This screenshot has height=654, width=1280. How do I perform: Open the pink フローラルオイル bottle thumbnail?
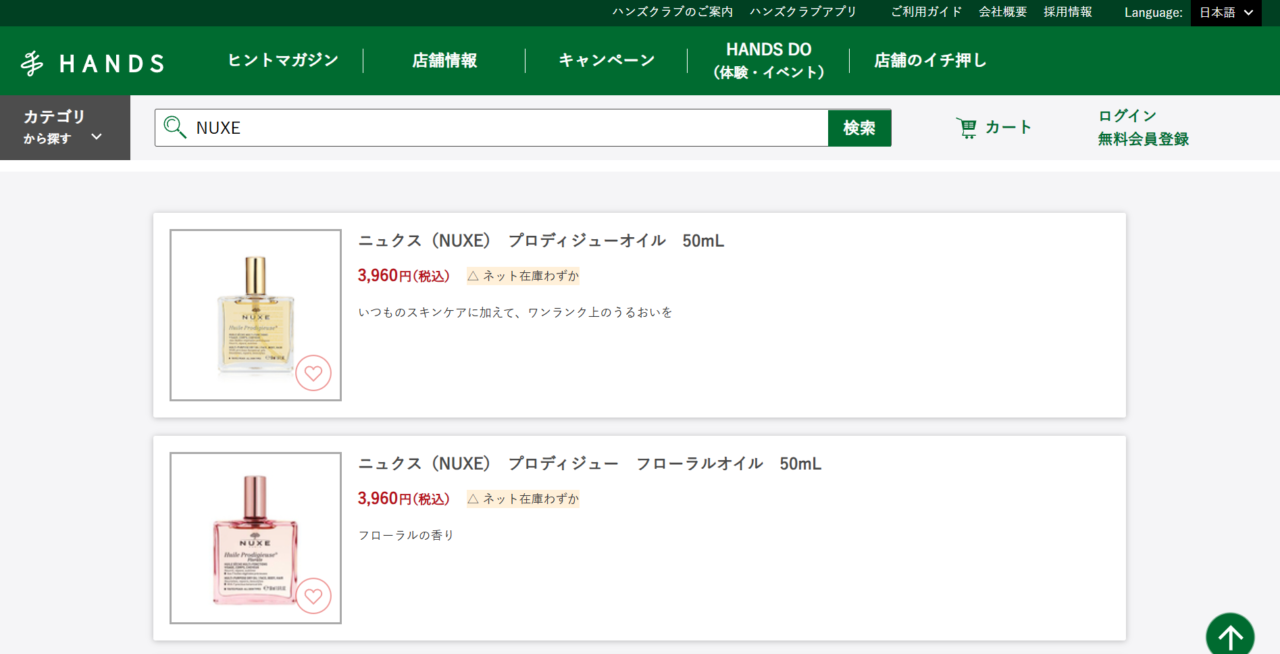tap(255, 538)
